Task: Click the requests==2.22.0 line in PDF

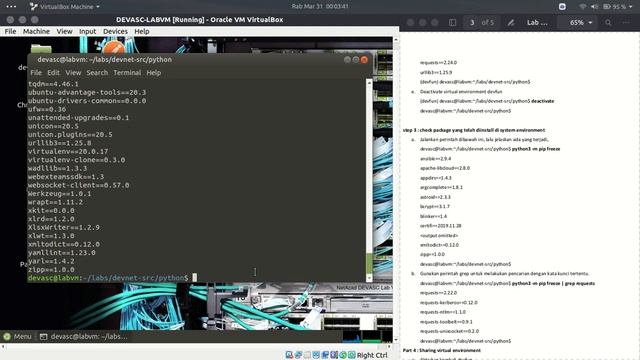Action: click(438, 293)
